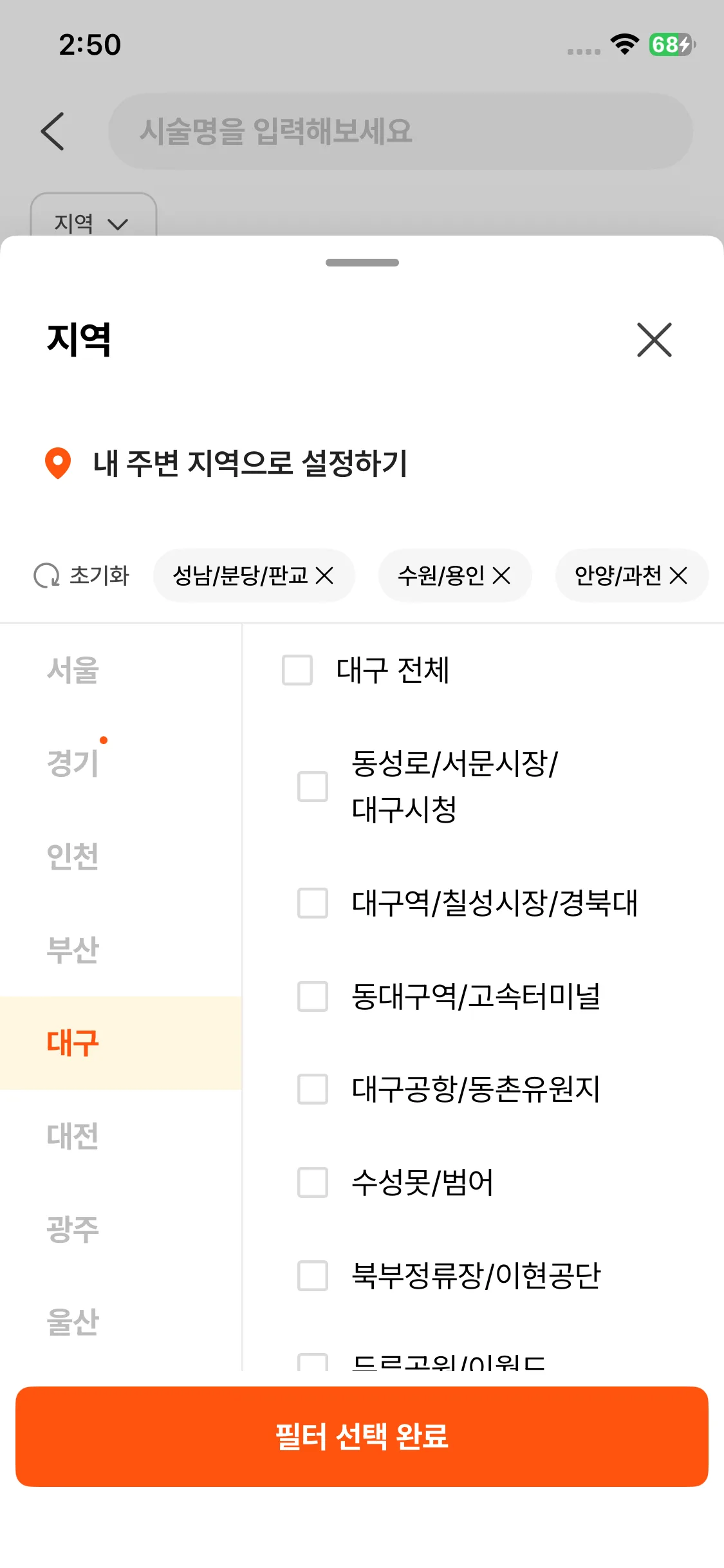This screenshot has width=724, height=1568.
Task: Switch to the 경기 region tab
Action: pos(73,763)
